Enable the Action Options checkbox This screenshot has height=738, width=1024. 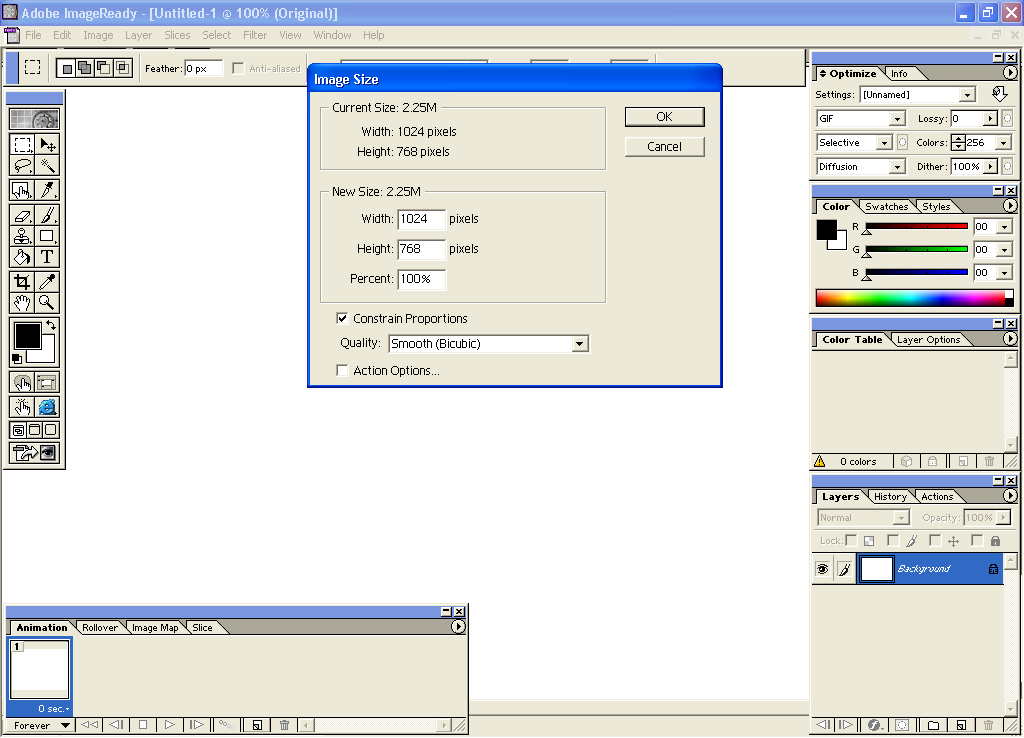pyautogui.click(x=343, y=371)
